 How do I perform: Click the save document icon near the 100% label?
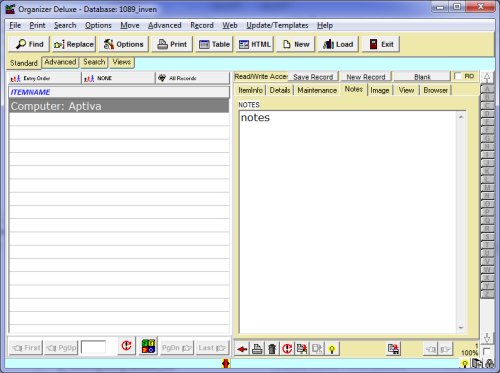pos(394,349)
